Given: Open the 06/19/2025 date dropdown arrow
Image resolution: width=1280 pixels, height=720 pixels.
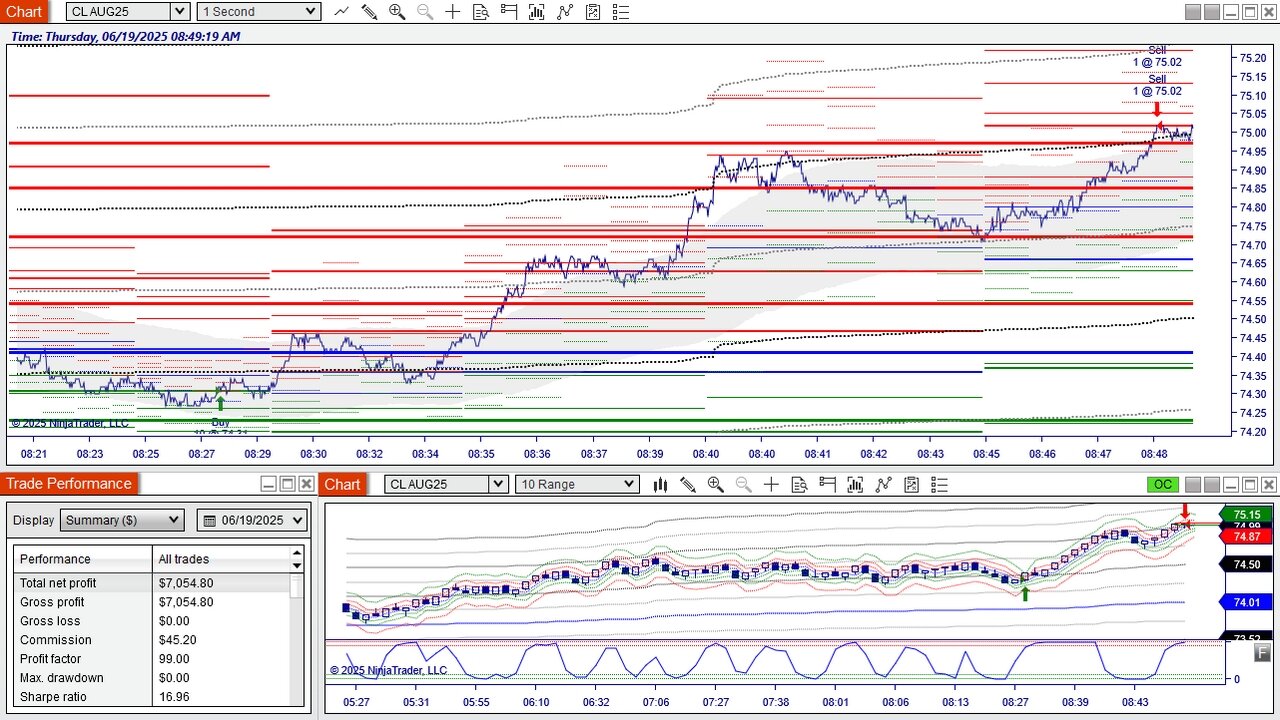Looking at the screenshot, I should pyautogui.click(x=296, y=520).
